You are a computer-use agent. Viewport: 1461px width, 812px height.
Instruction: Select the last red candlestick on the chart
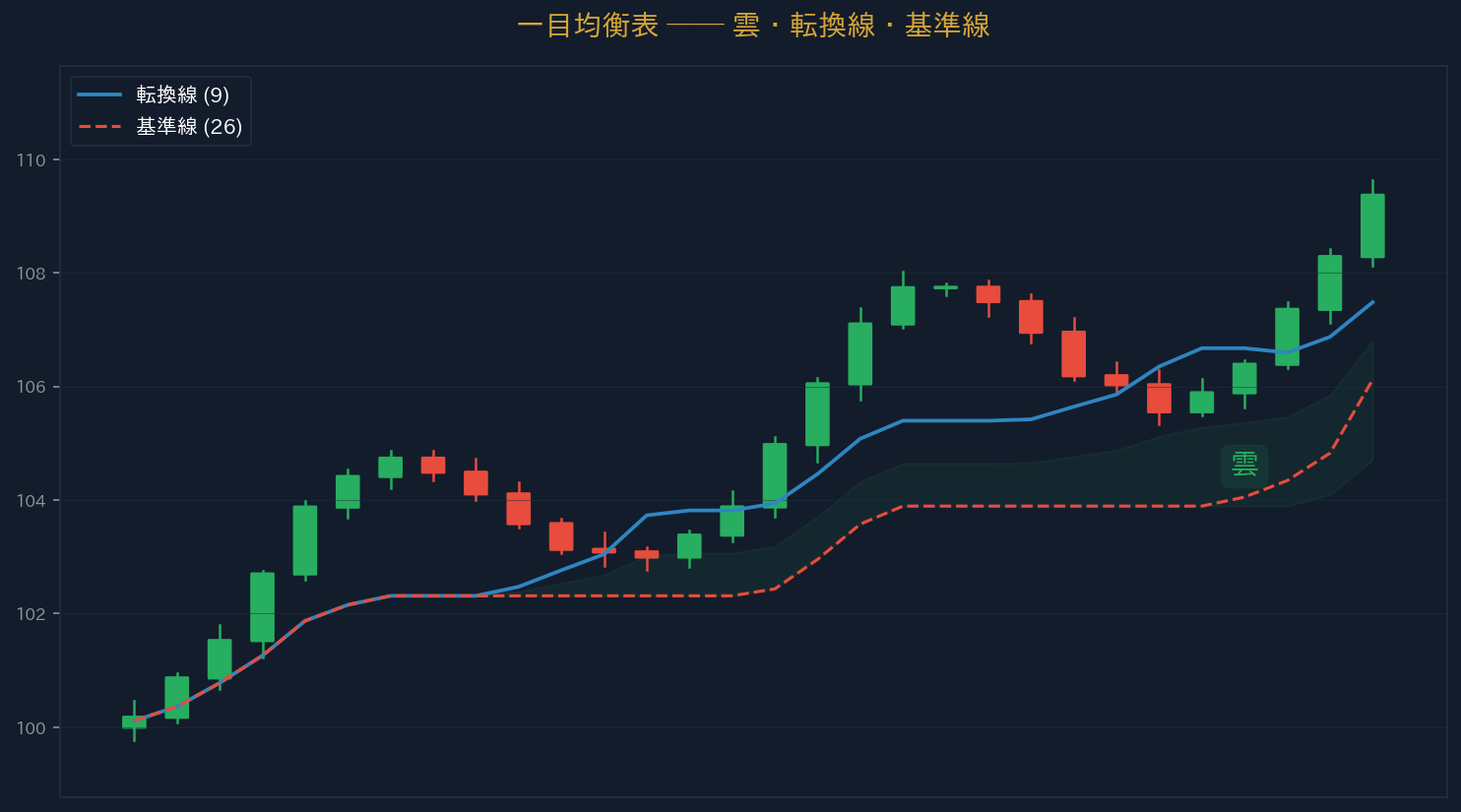point(1159,398)
